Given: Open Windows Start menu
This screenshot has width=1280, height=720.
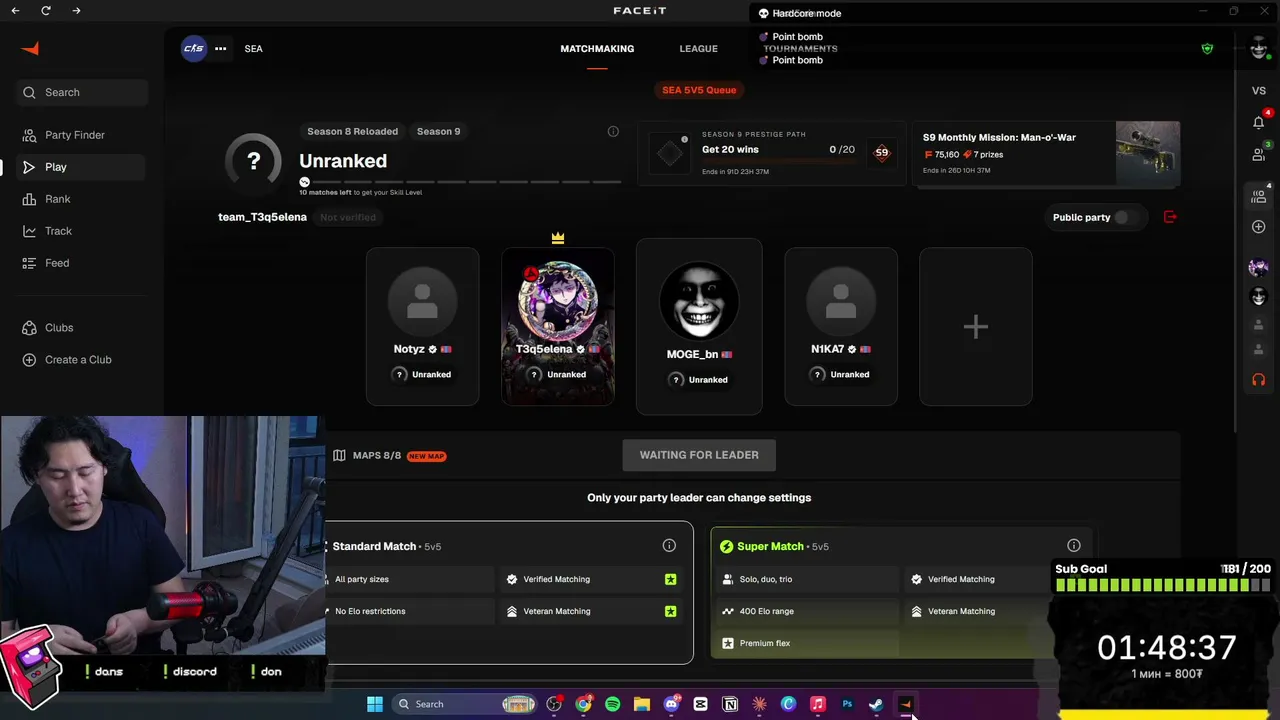Looking at the screenshot, I should (x=375, y=704).
